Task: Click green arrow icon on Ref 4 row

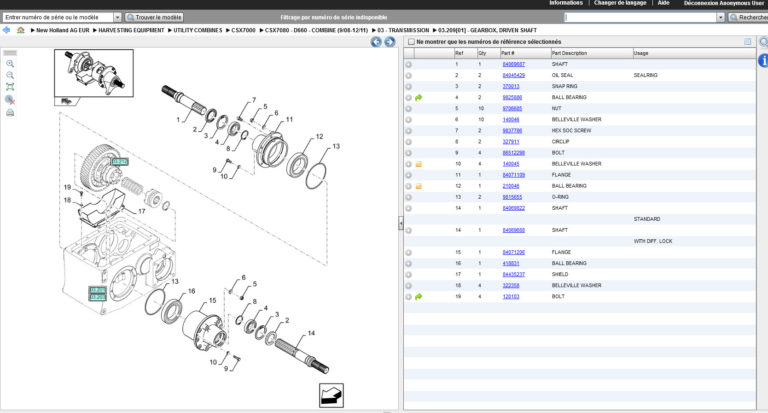Action: pos(419,97)
